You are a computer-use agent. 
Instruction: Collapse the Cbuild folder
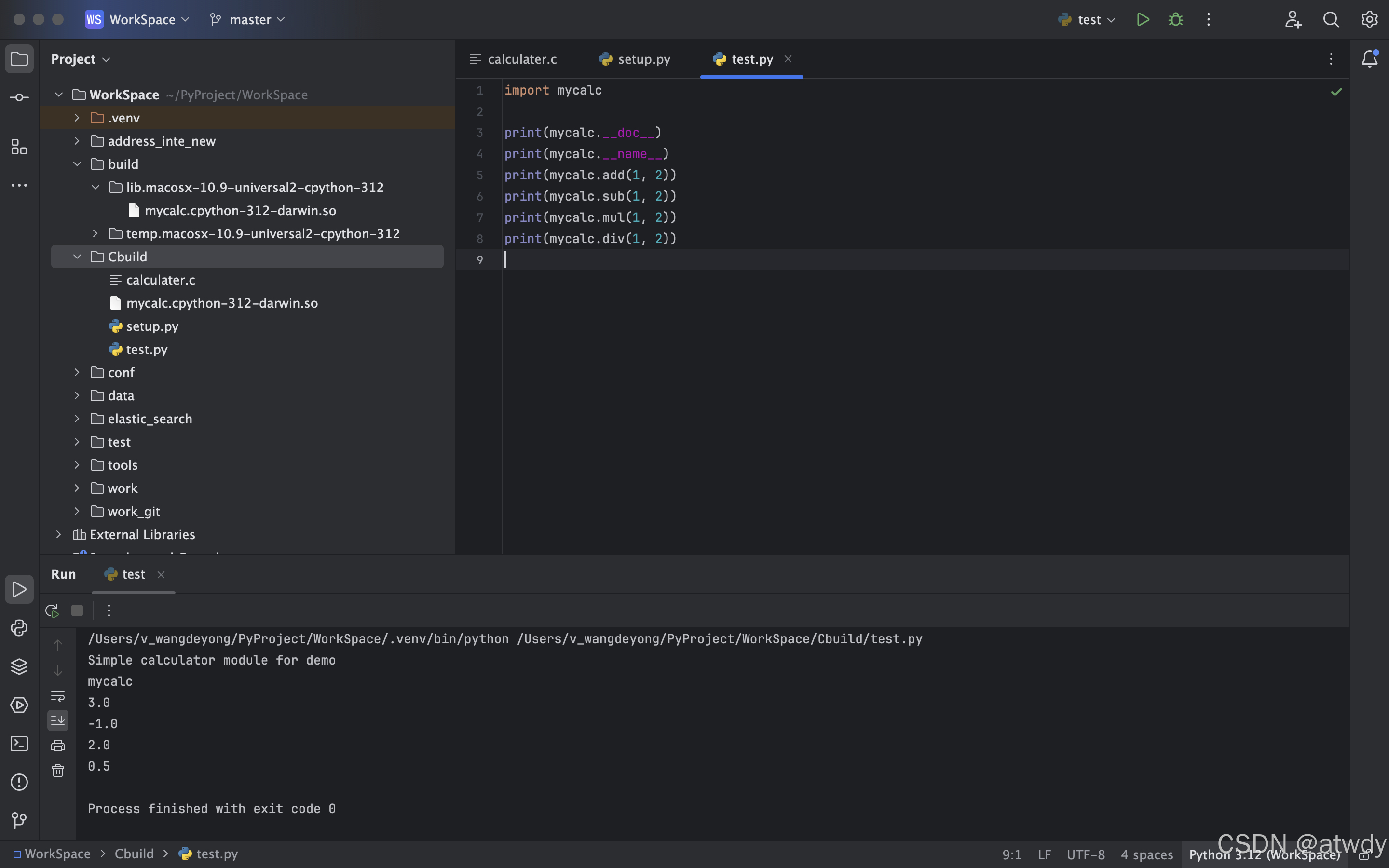pyautogui.click(x=77, y=257)
